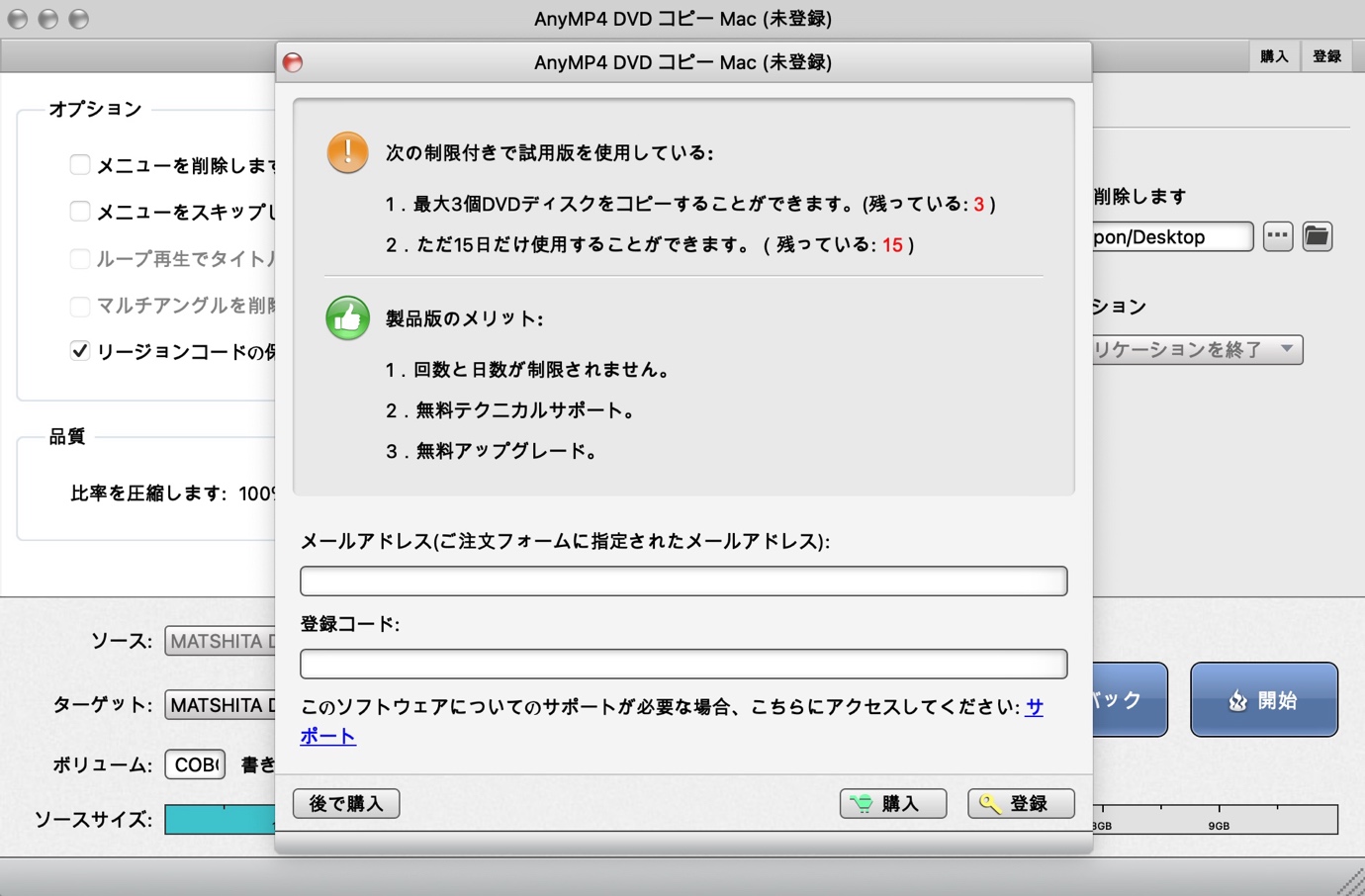Click the remaining discs count 3

(979, 204)
